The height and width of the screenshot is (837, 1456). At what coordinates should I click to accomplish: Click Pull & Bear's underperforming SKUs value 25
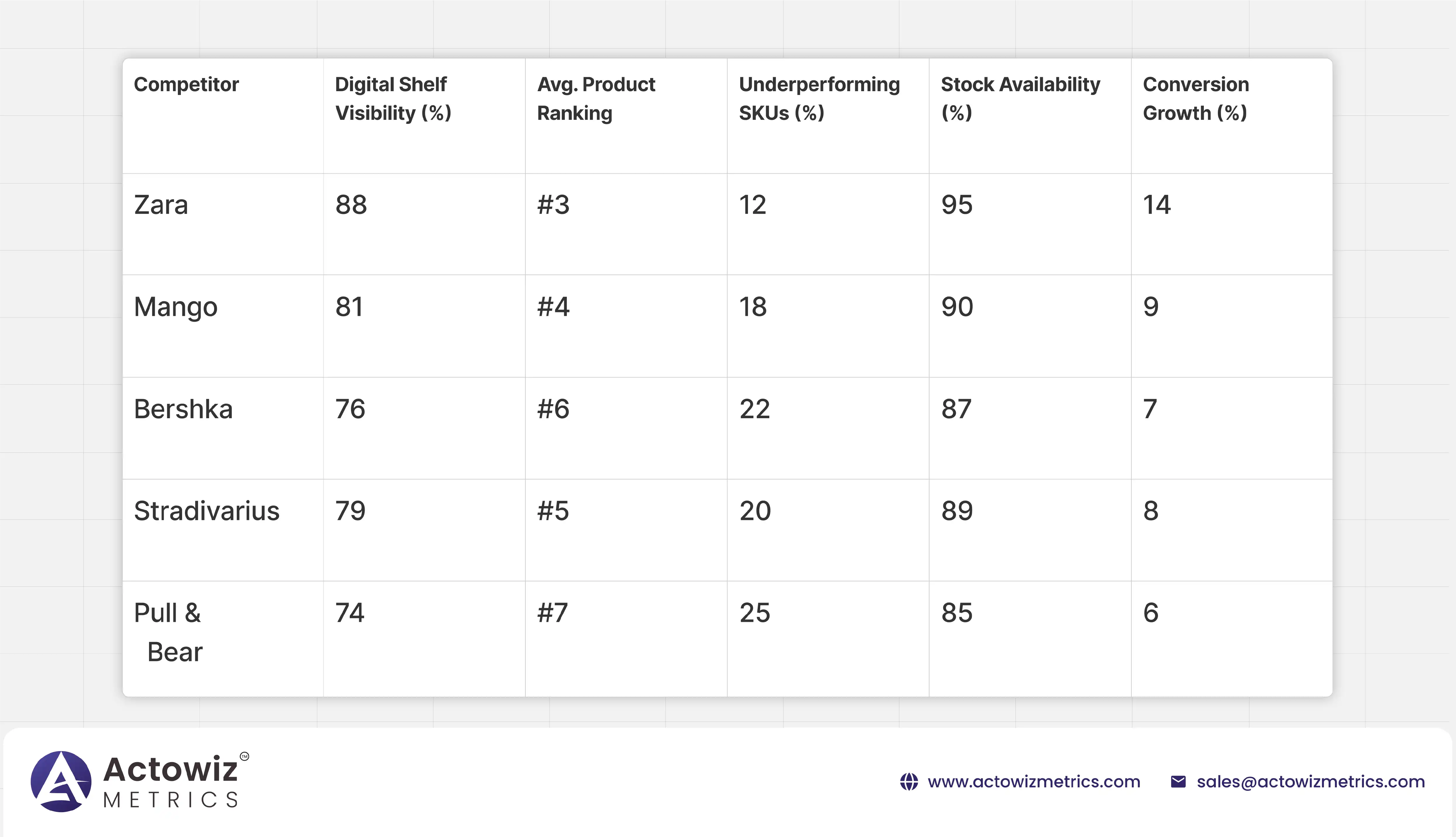coord(754,613)
